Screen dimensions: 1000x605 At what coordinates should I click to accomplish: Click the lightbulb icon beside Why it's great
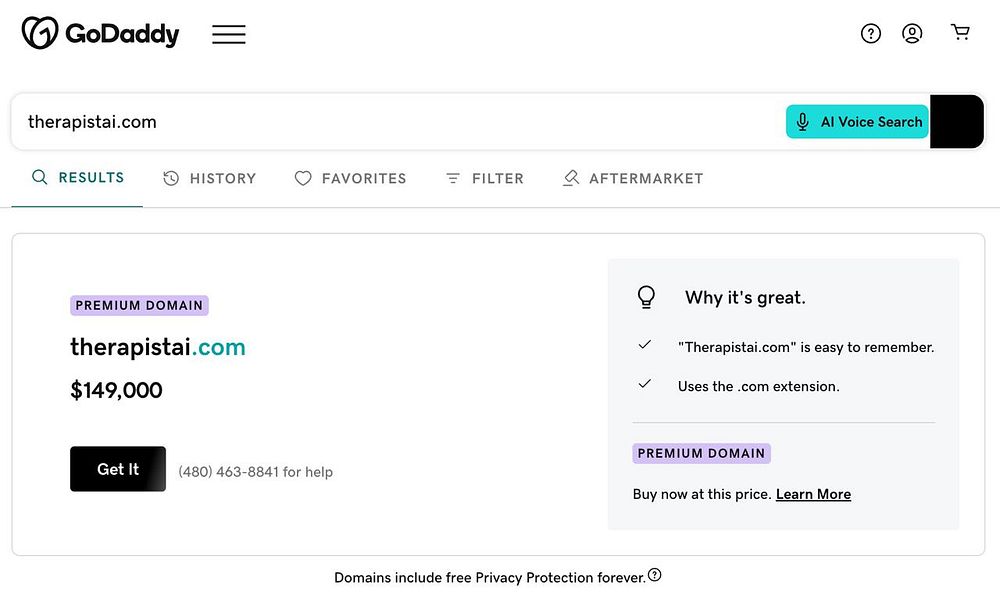tap(647, 297)
